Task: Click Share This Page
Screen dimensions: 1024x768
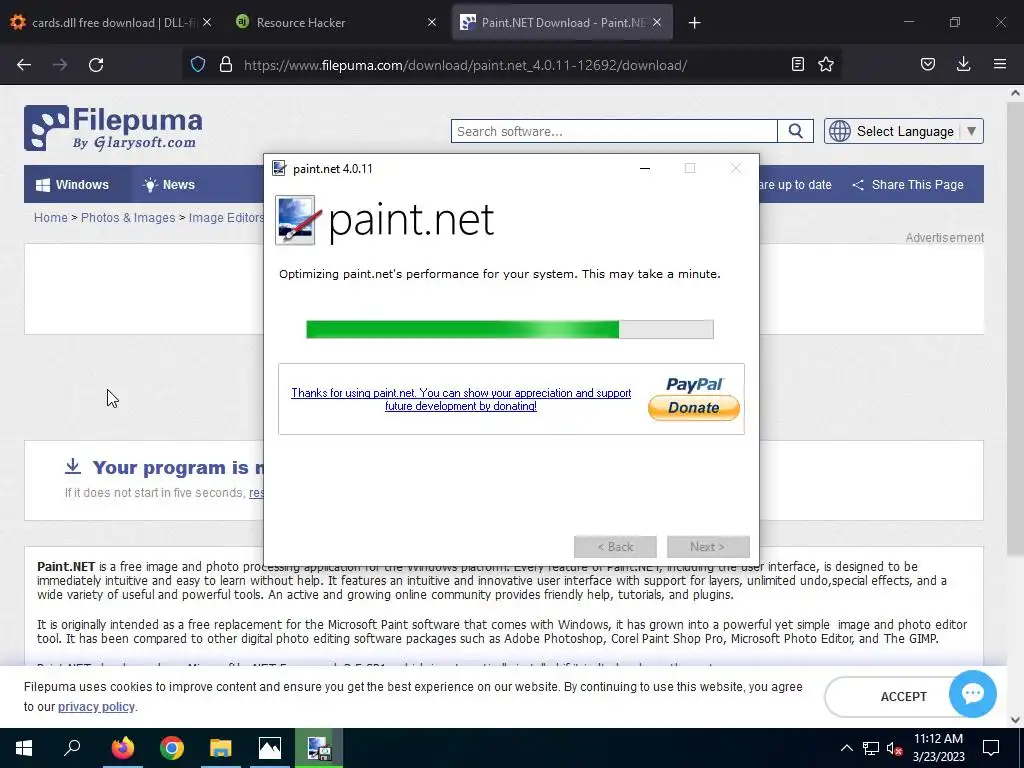Action: (908, 185)
